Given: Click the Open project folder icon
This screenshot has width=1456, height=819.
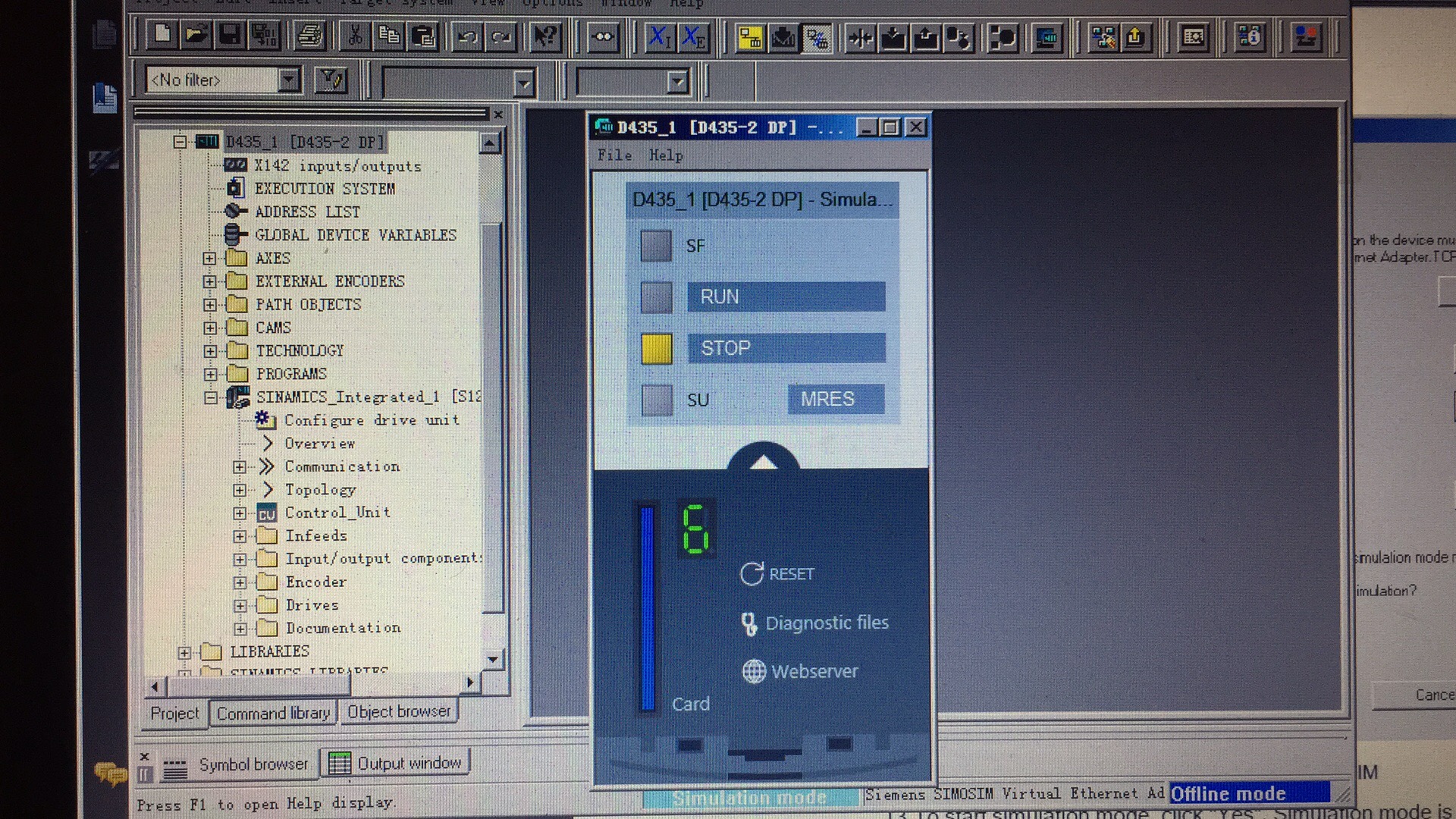Looking at the screenshot, I should [196, 36].
